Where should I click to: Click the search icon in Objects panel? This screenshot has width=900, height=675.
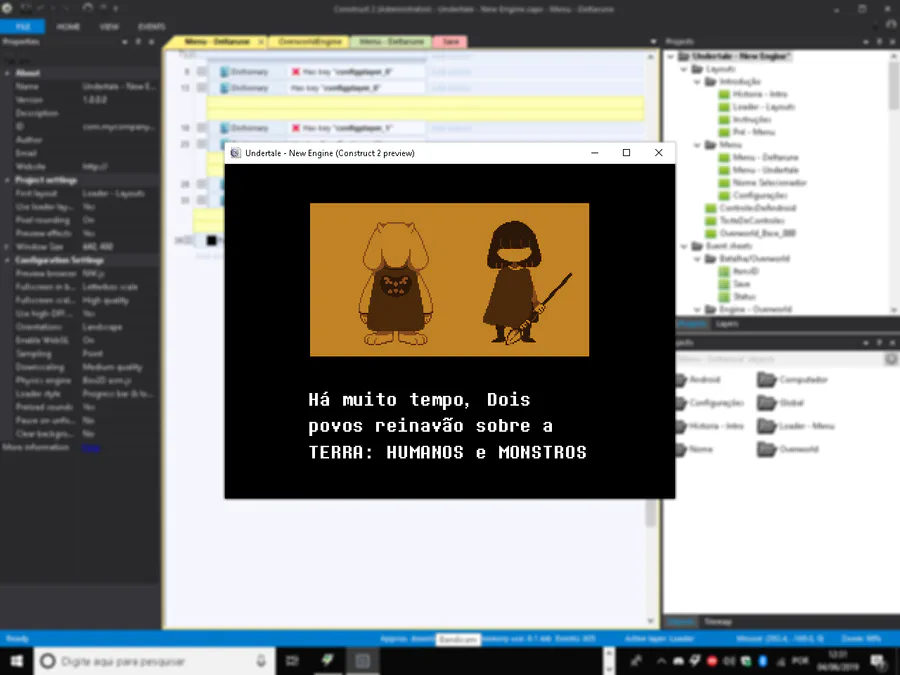[890, 359]
